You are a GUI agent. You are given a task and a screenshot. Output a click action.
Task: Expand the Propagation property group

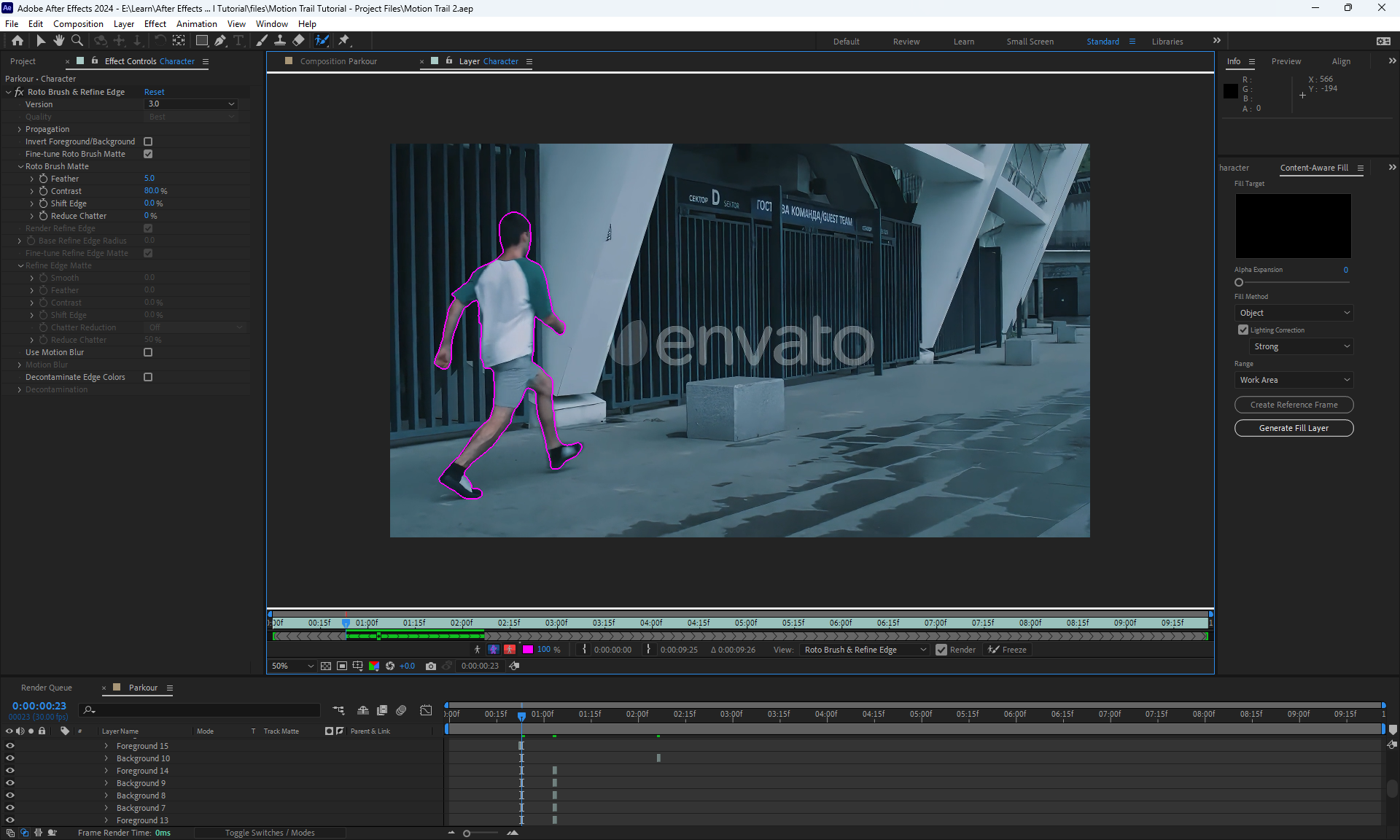[20, 129]
